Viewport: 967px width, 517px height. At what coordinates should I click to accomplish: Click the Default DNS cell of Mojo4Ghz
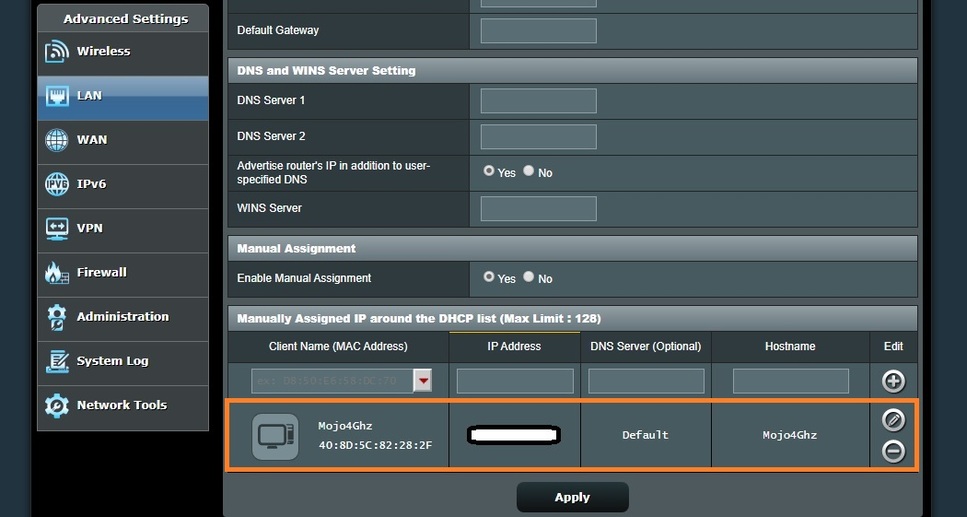pyautogui.click(x=645, y=435)
